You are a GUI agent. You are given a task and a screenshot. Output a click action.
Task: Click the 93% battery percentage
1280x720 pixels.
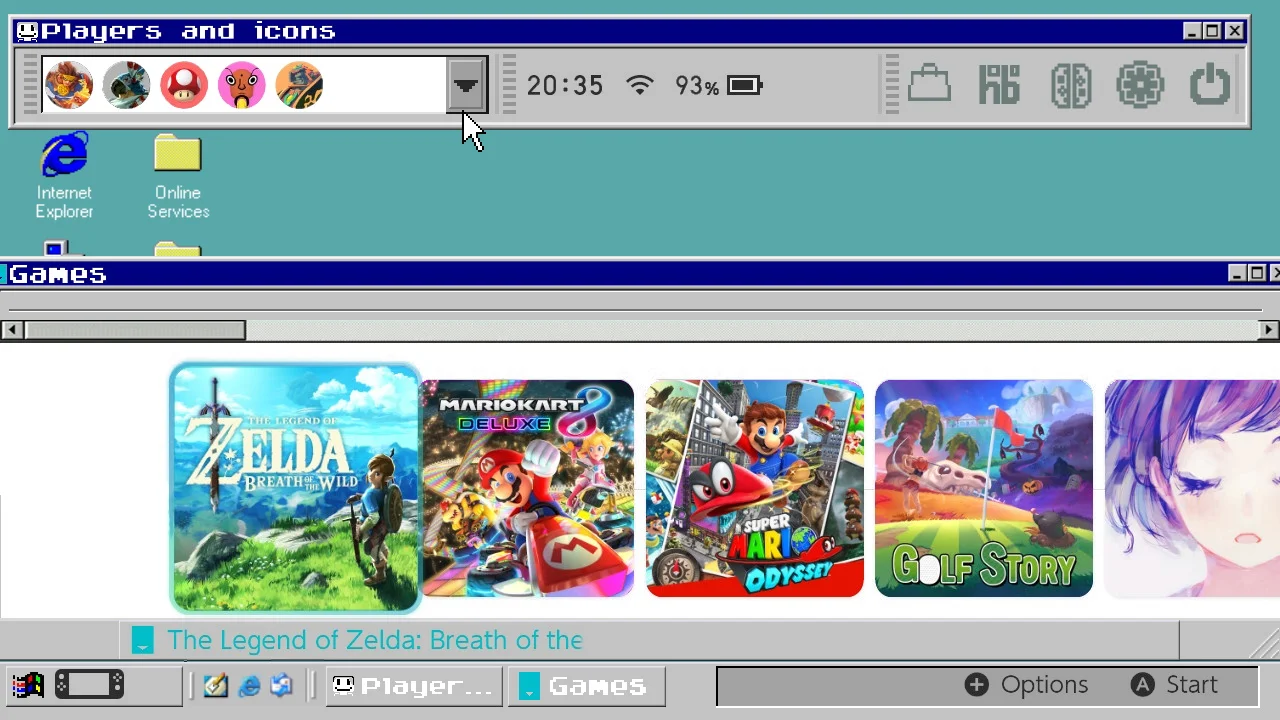click(x=697, y=86)
